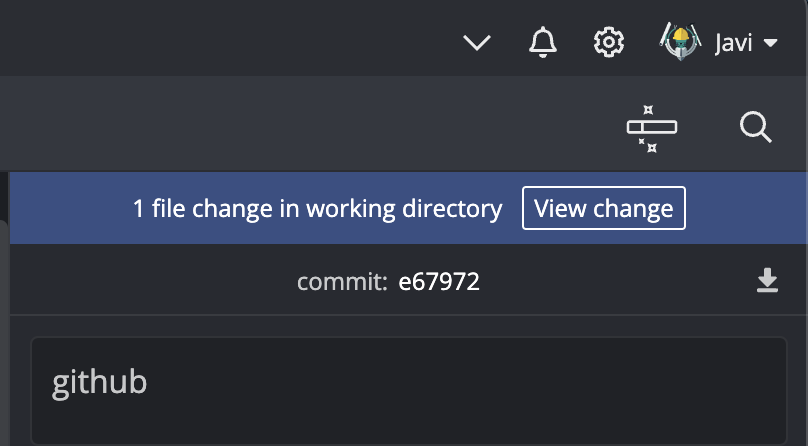
Task: Click the download icon beside commit hash
Action: coord(767,281)
